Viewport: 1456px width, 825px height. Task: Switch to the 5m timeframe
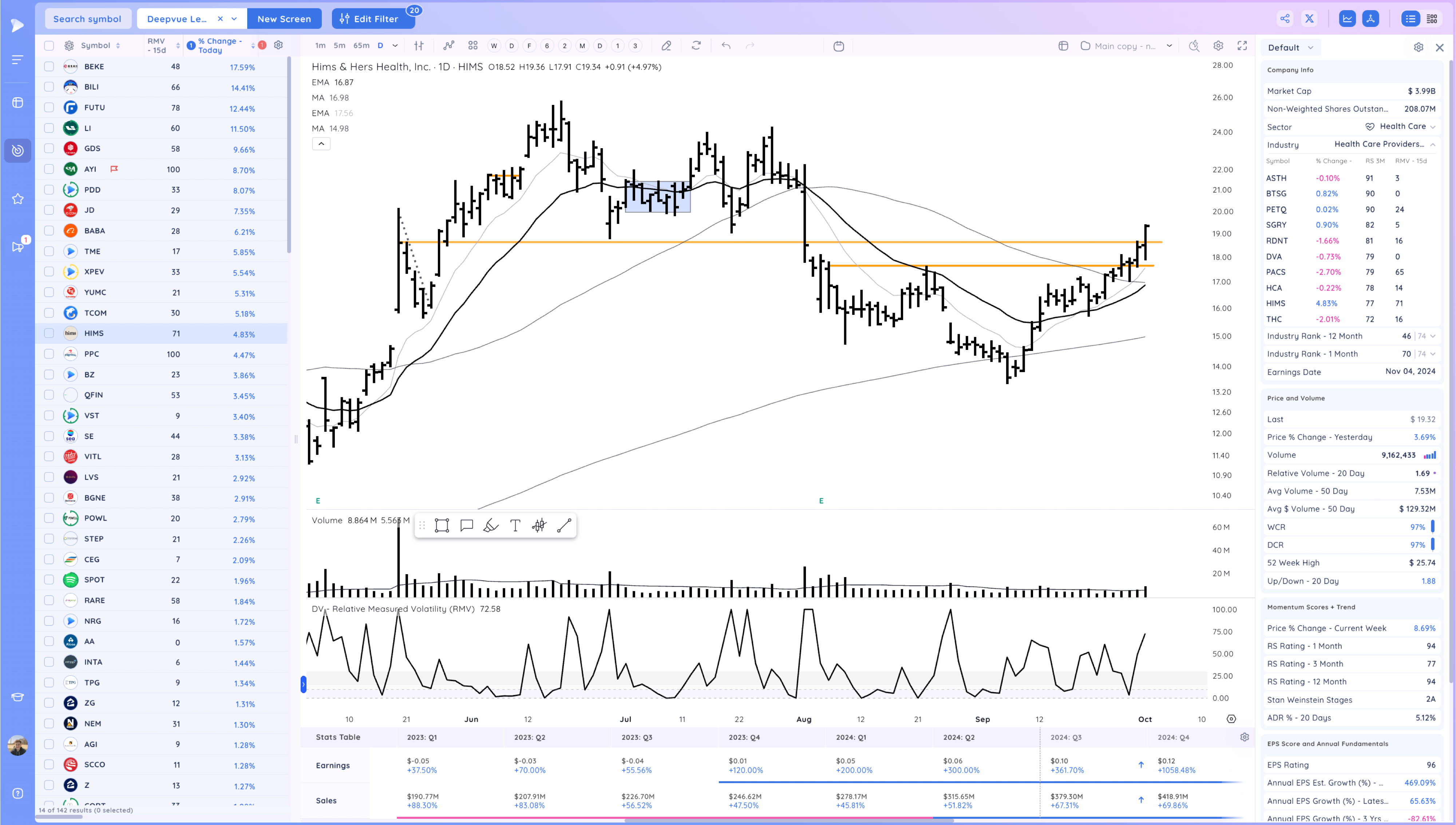pos(339,46)
